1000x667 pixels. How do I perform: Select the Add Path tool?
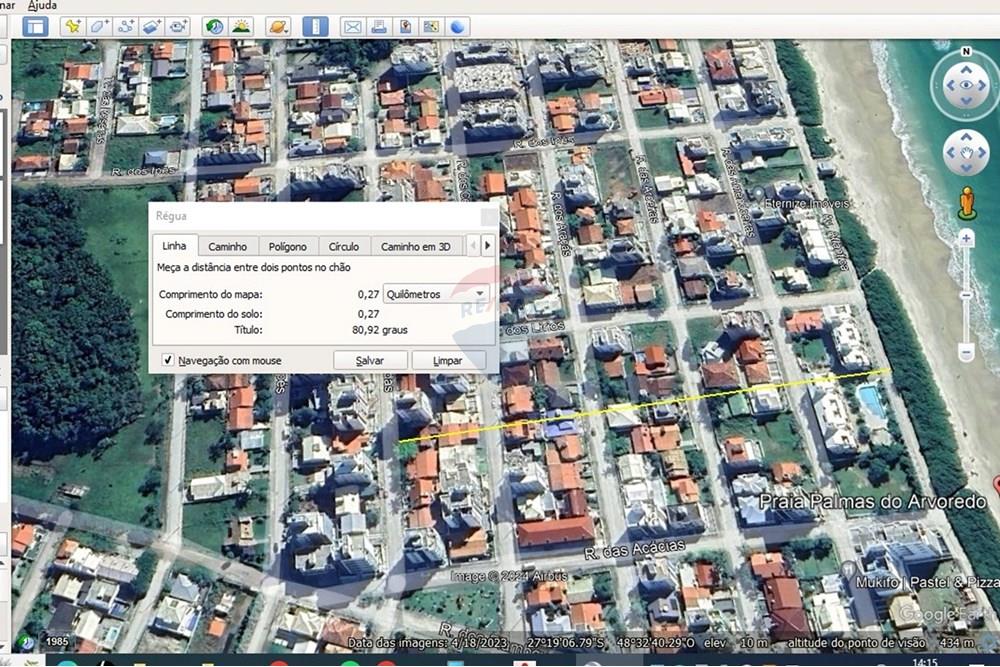(126, 27)
